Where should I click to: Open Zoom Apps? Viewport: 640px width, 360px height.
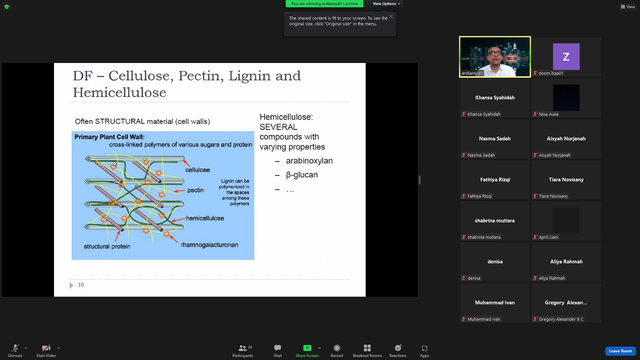tap(424, 350)
